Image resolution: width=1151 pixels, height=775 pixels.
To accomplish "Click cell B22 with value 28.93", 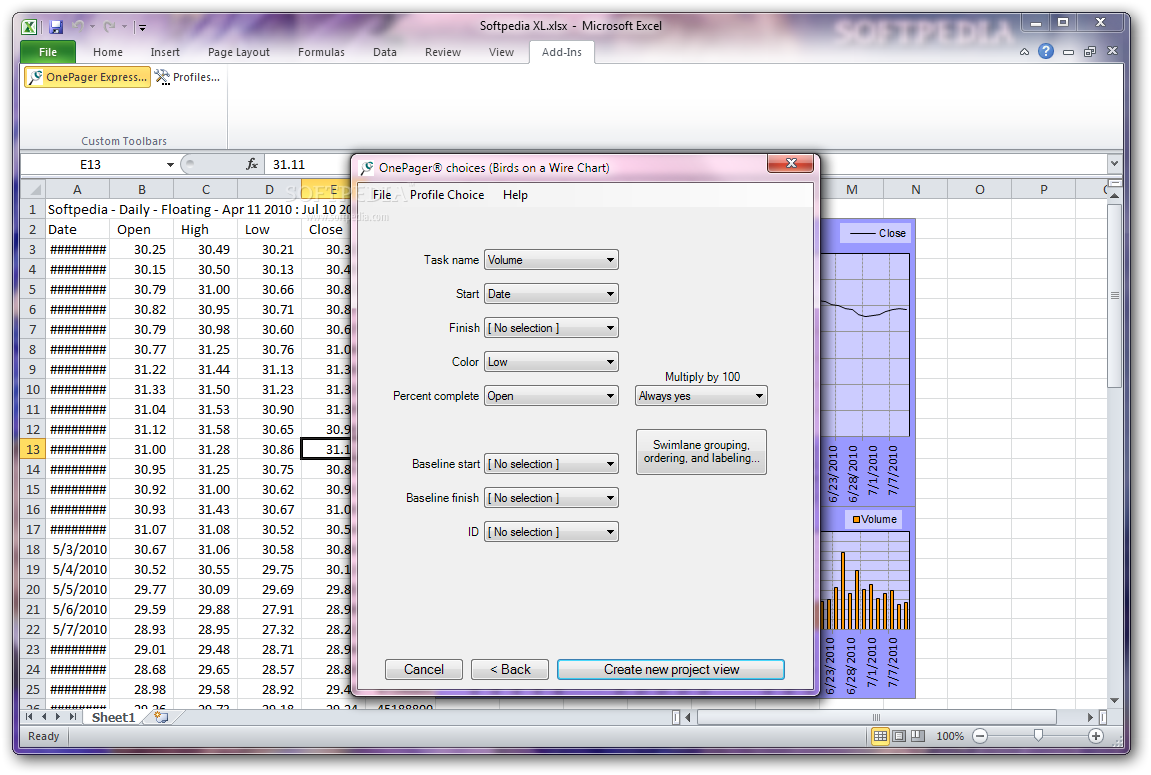I will coord(142,629).
